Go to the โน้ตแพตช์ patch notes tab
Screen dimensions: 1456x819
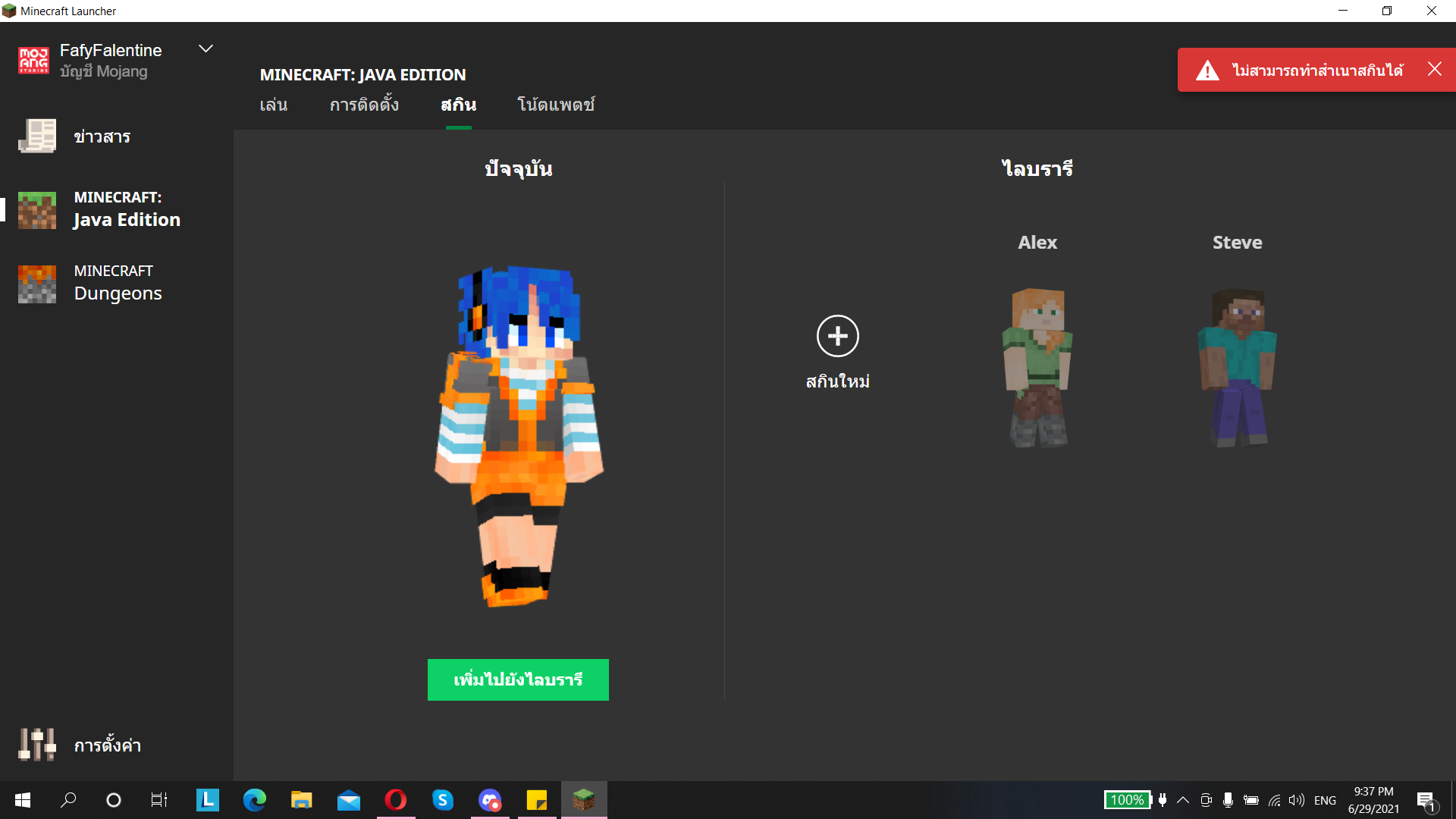(x=556, y=105)
